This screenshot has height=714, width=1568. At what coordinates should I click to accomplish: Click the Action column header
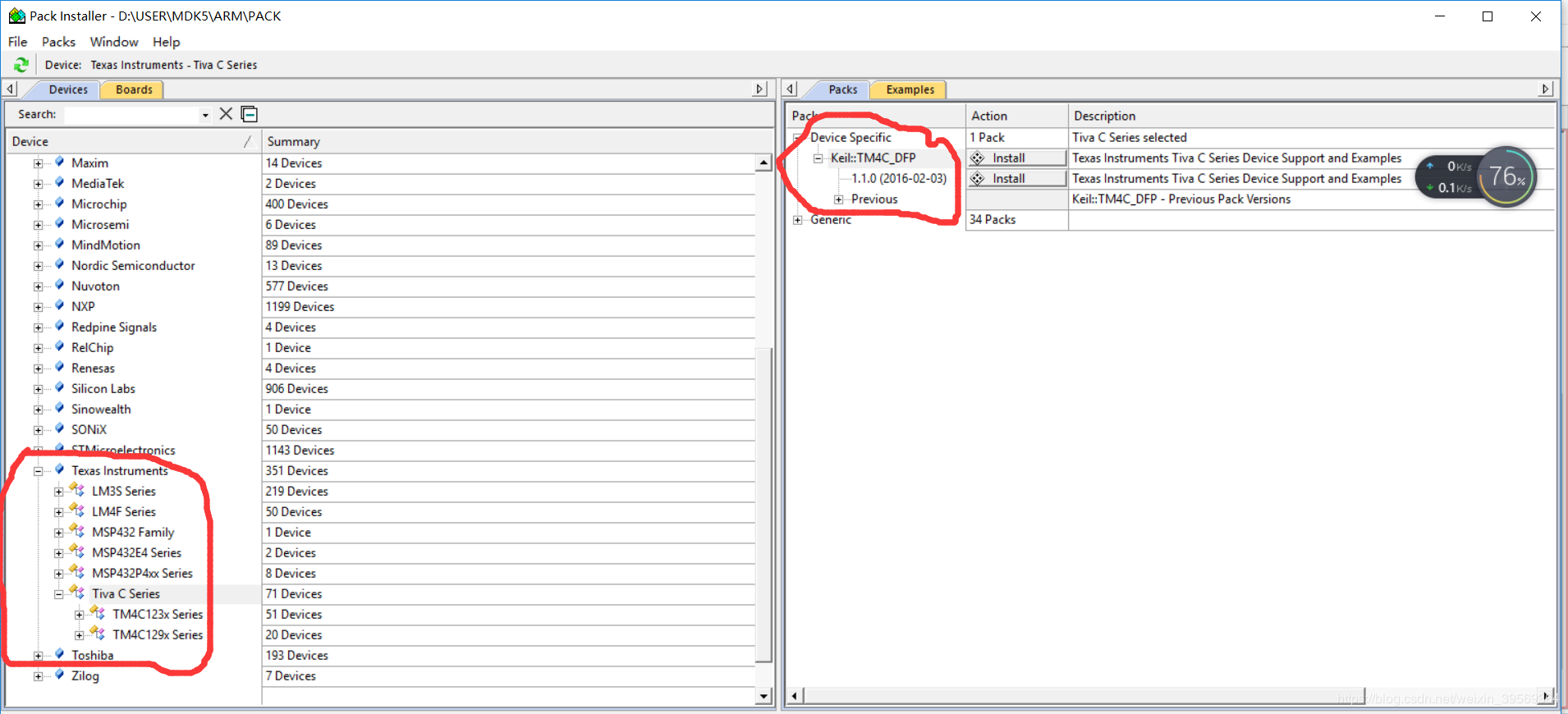click(1016, 116)
